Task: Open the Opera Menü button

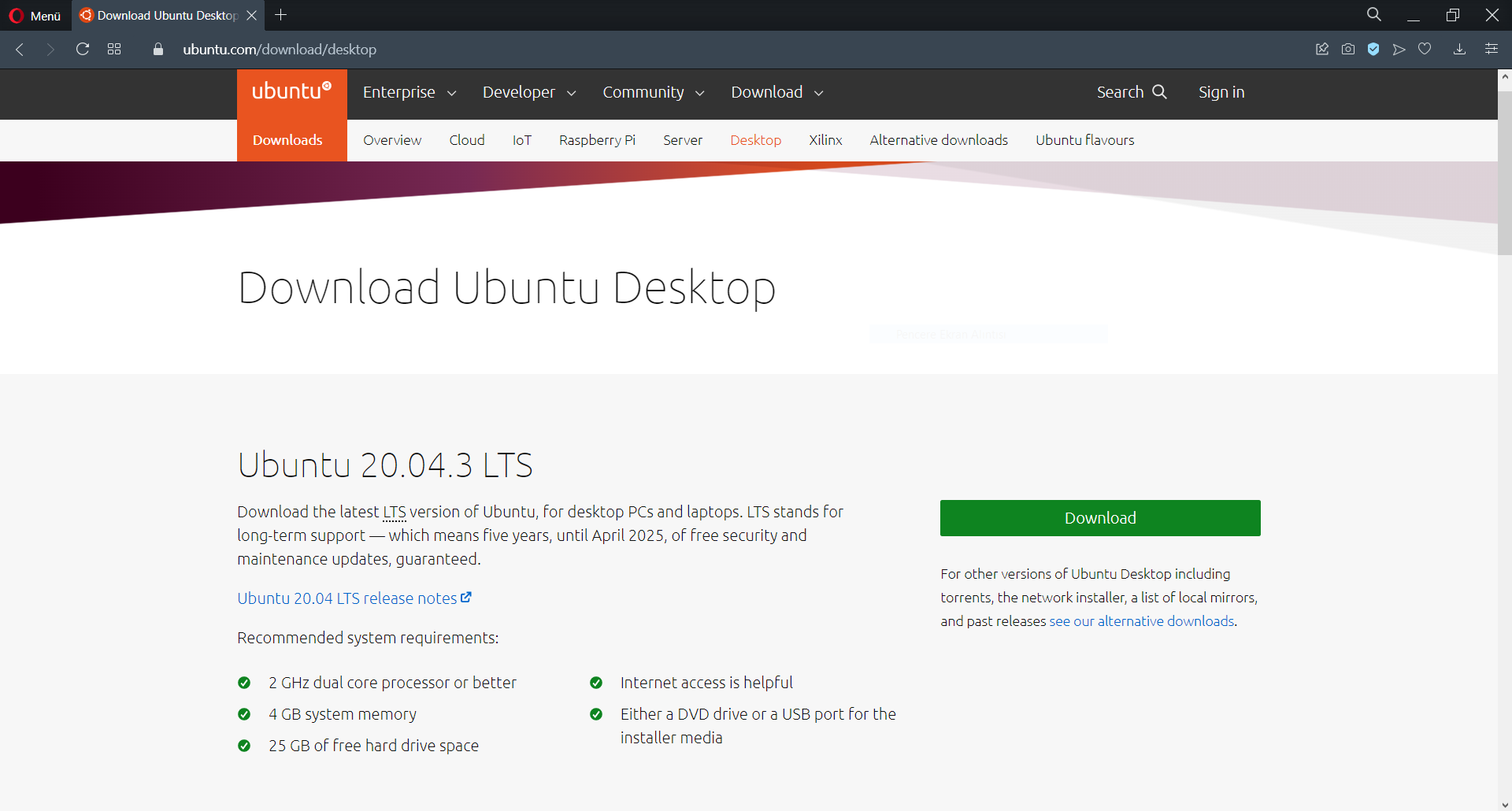Action: point(35,16)
